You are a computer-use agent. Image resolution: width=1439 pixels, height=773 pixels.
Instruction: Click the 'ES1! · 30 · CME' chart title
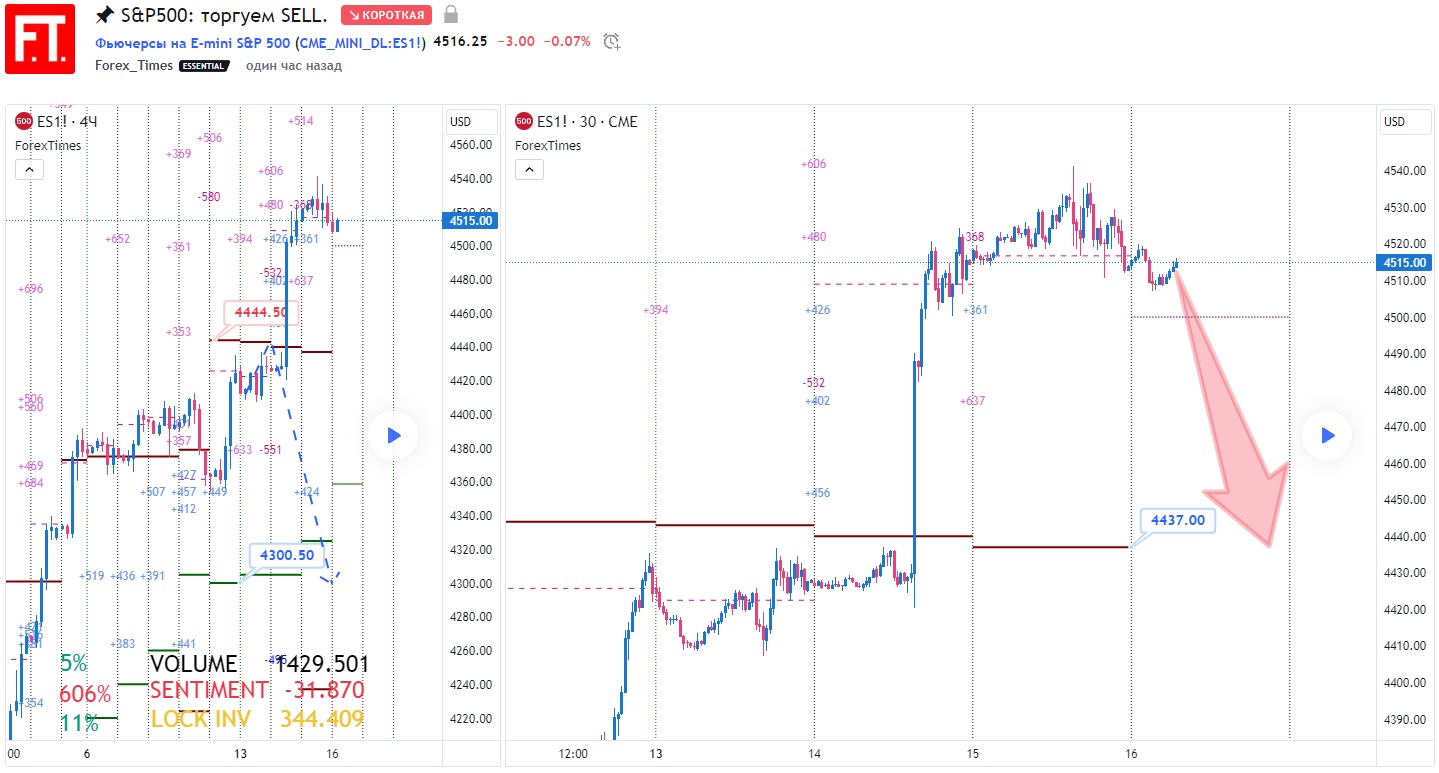point(587,122)
